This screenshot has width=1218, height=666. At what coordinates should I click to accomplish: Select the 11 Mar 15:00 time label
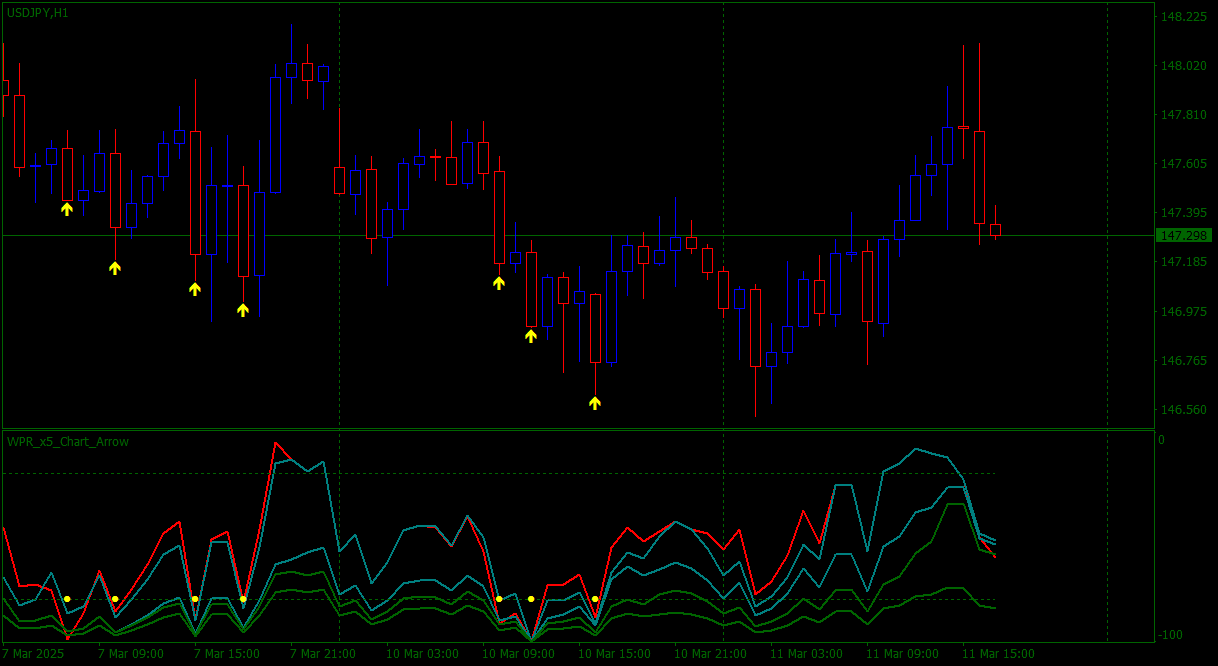[998, 654]
